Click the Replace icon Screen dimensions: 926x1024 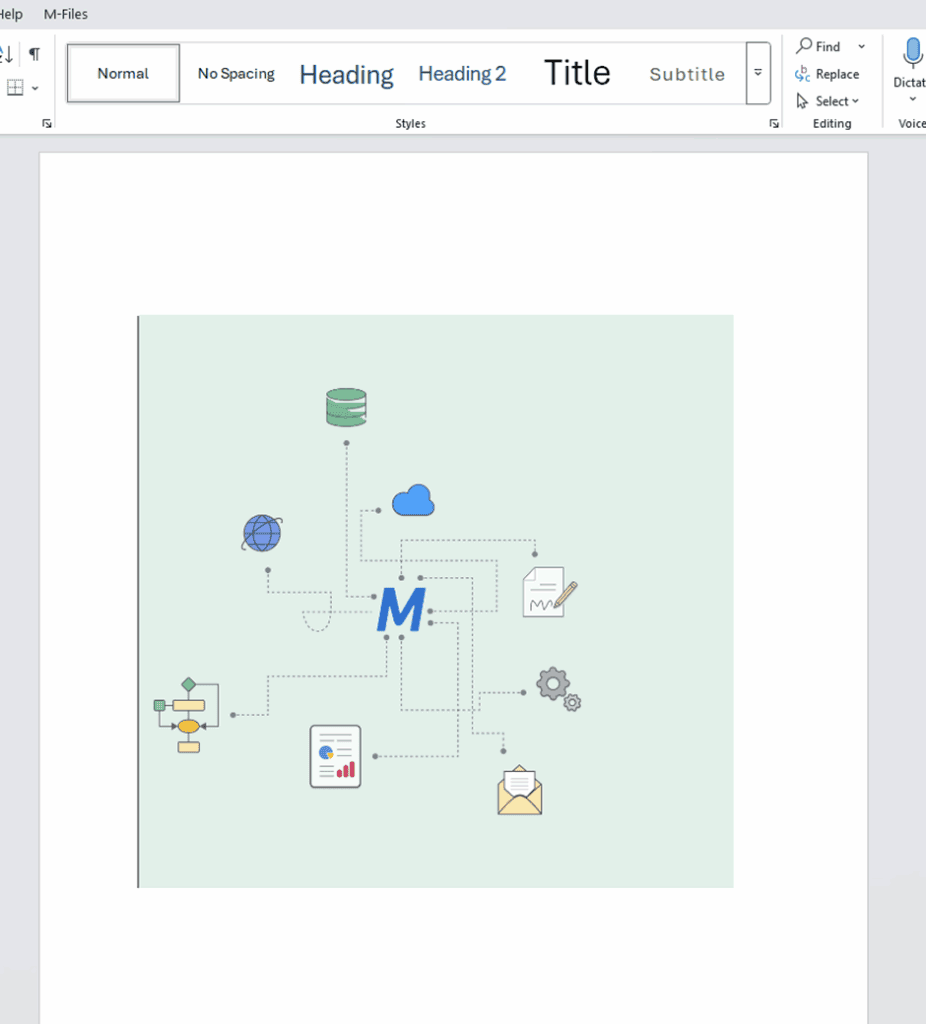(803, 74)
